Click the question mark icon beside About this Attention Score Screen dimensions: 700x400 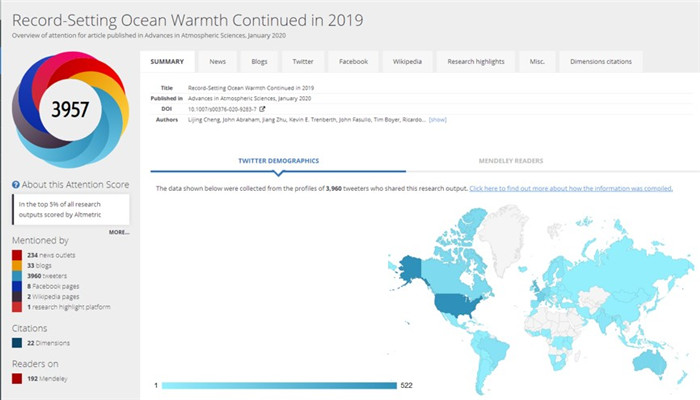pos(16,184)
